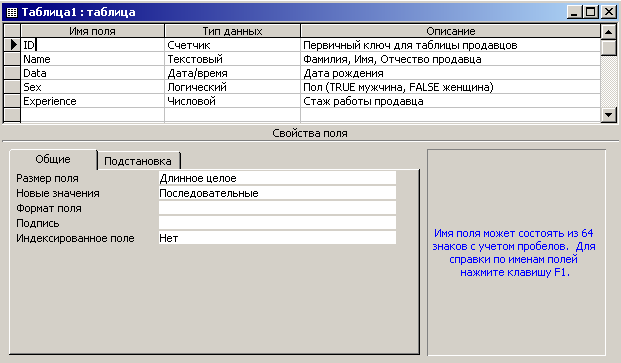Click the Новые значения value 'Последовательные'
Image resolution: width=621 pixels, height=363 pixels.
tap(277, 193)
